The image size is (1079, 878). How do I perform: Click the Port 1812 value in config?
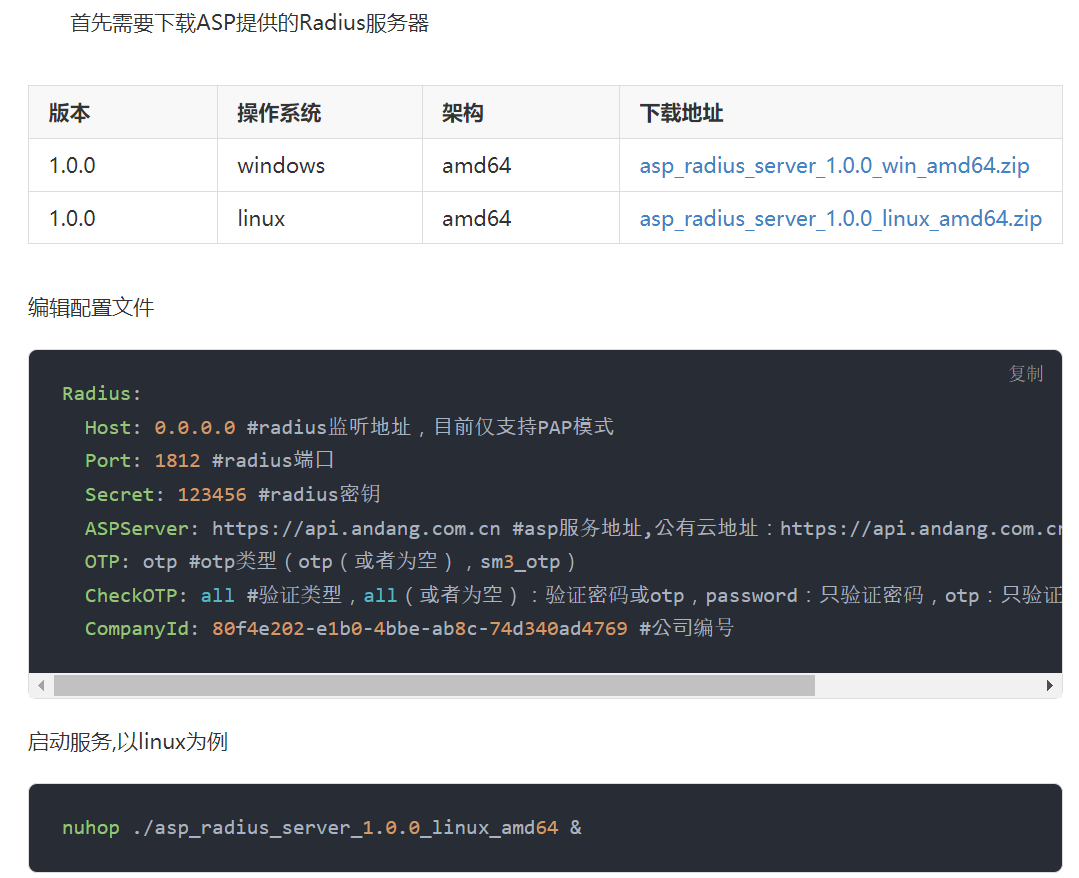(x=177, y=461)
